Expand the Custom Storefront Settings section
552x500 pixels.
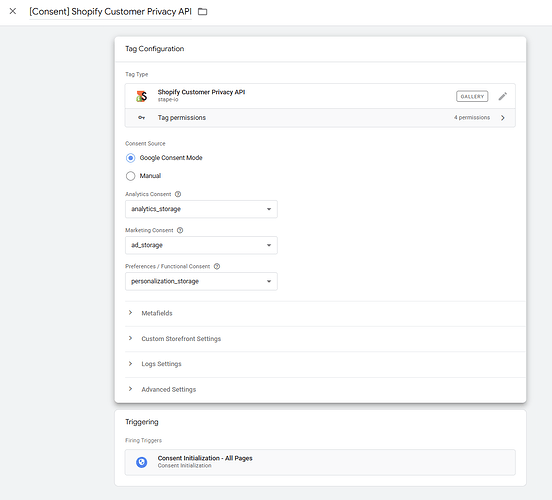pos(325,338)
